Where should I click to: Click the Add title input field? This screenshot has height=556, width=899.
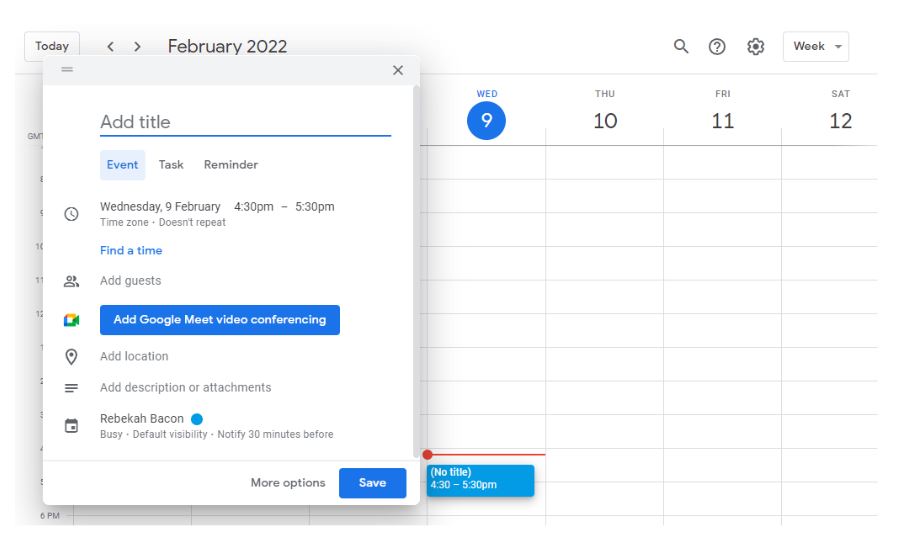pyautogui.click(x=245, y=122)
